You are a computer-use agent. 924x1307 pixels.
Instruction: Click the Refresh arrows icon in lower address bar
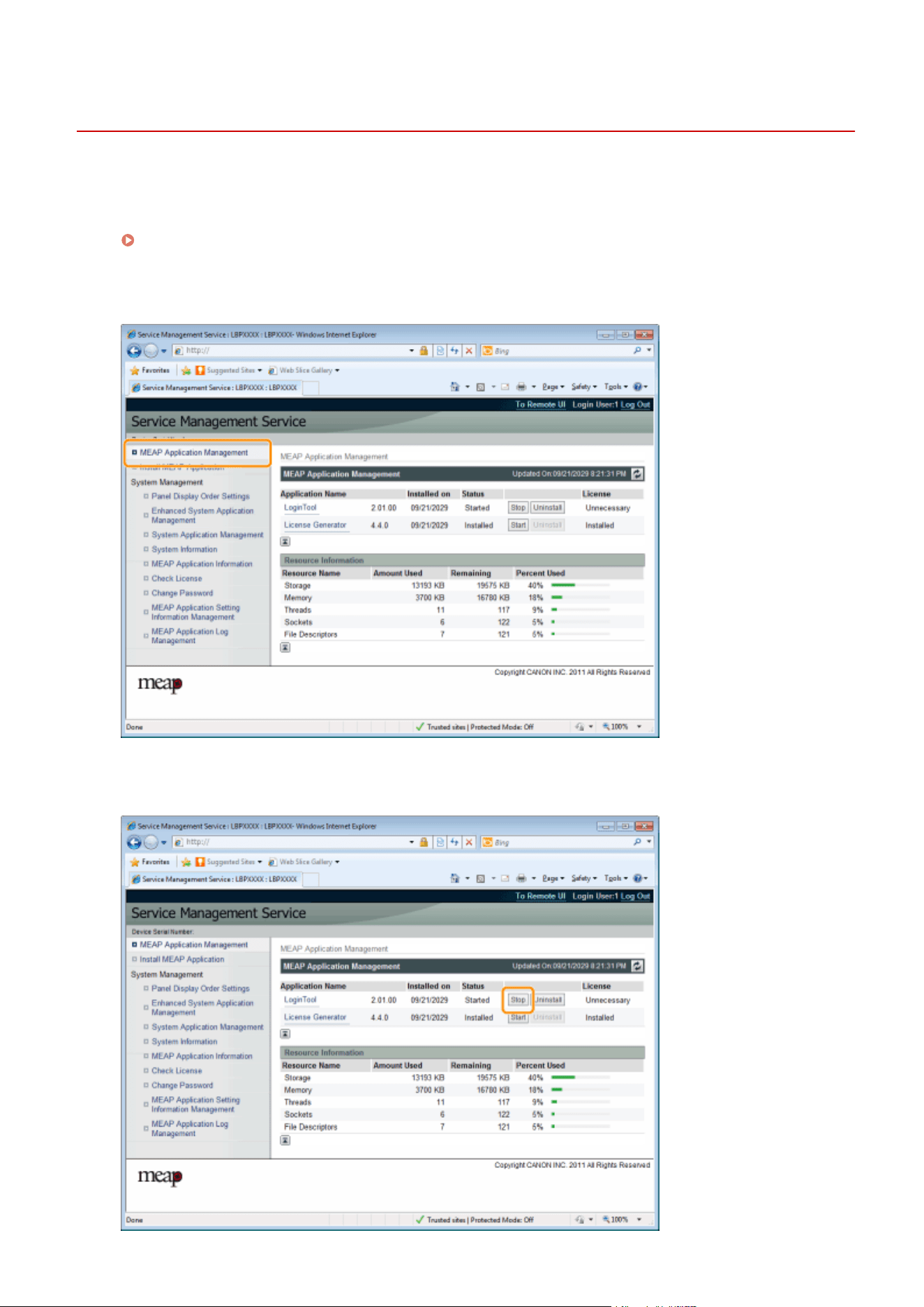click(454, 843)
